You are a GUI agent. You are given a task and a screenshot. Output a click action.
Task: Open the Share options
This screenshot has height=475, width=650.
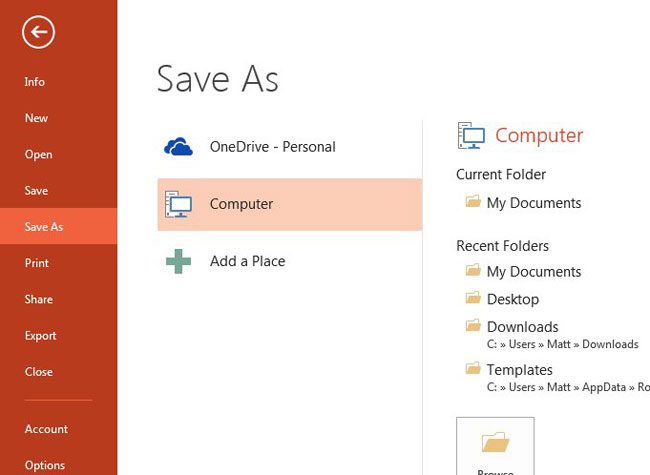38,299
